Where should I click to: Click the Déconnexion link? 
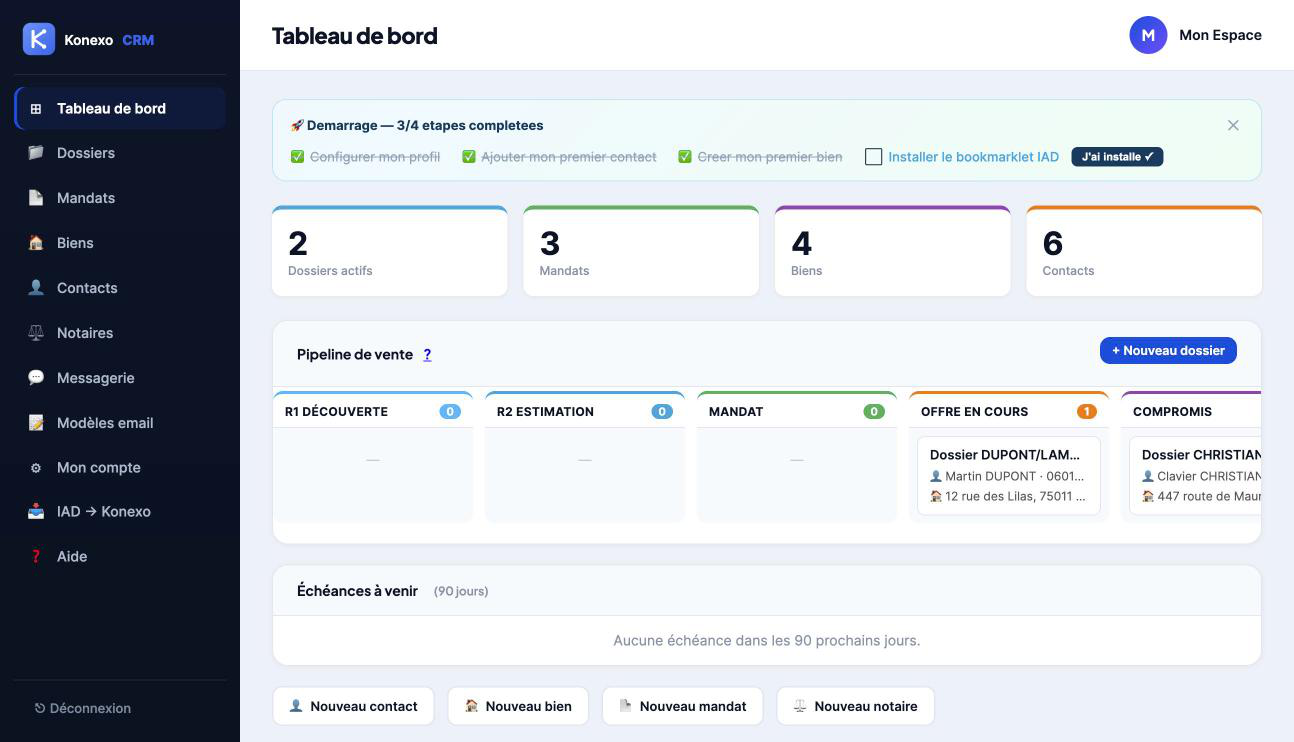point(82,708)
